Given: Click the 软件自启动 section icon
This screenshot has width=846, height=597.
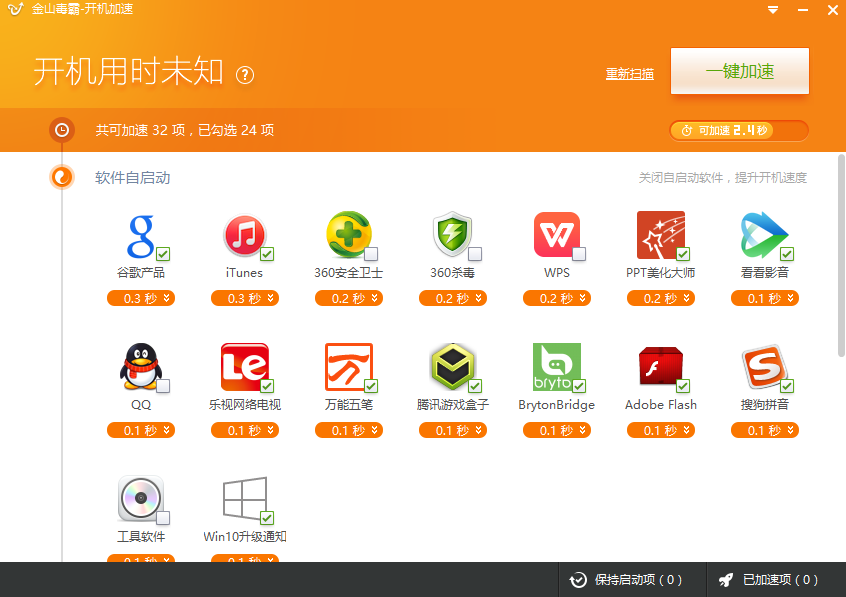Looking at the screenshot, I should (62, 177).
